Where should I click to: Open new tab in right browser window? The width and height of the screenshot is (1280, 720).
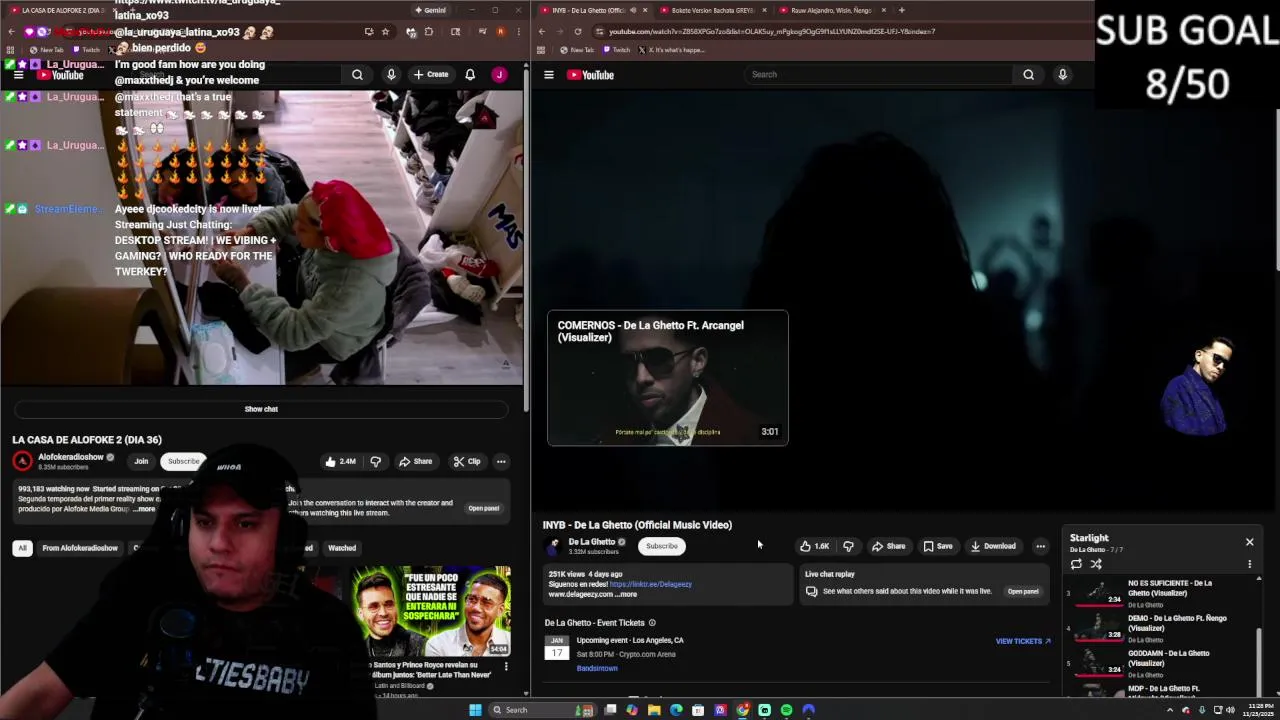coord(901,10)
